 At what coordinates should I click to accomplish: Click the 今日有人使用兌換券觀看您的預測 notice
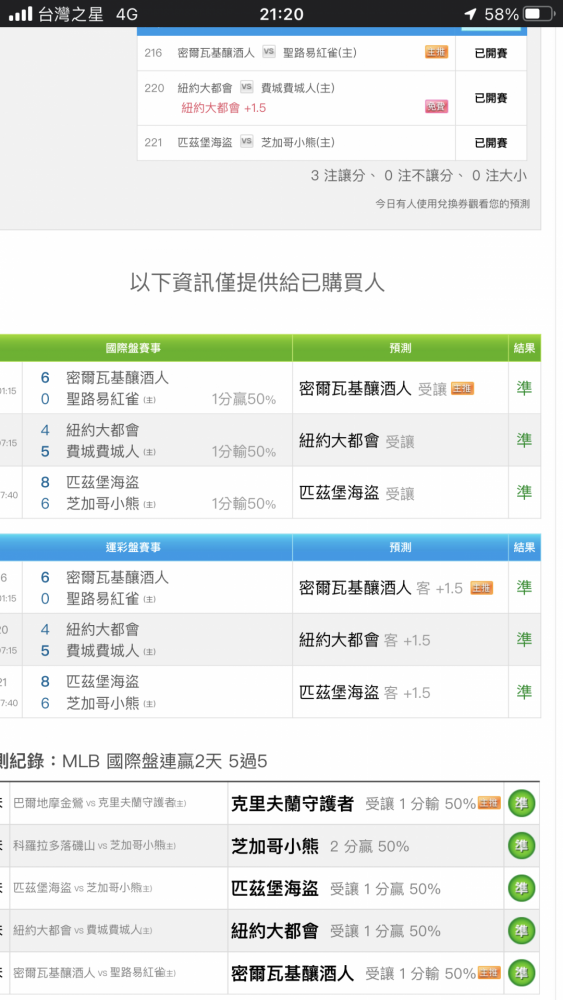(x=452, y=204)
